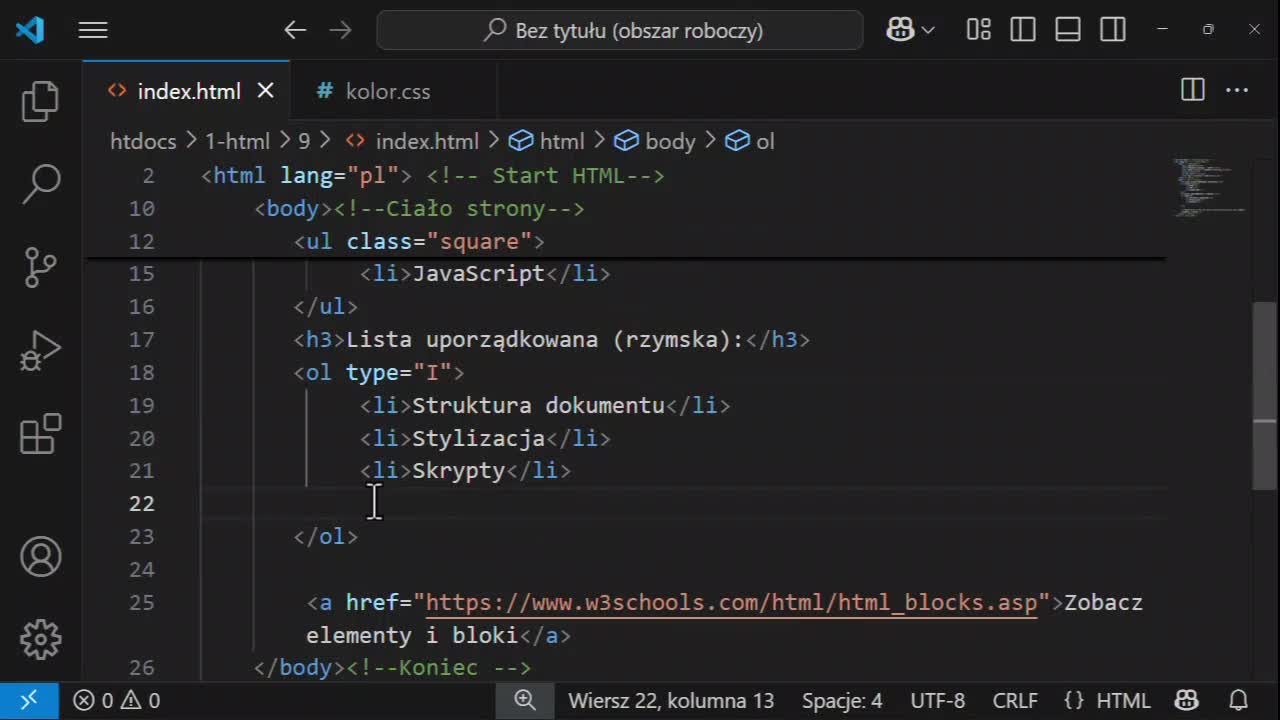This screenshot has width=1280, height=720.
Task: Select ol symbol in the breadcrumb
Action: coord(750,142)
